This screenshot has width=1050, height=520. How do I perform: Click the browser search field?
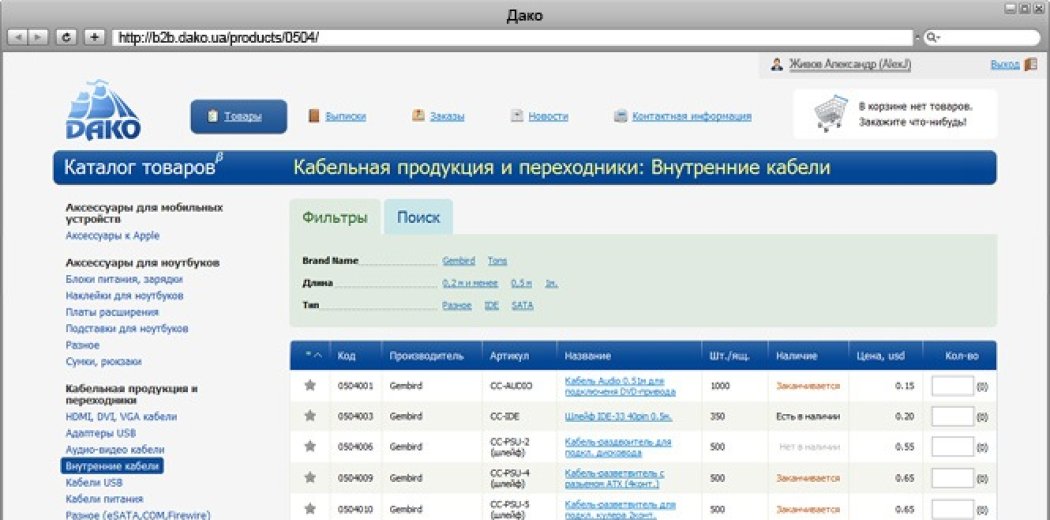982,37
